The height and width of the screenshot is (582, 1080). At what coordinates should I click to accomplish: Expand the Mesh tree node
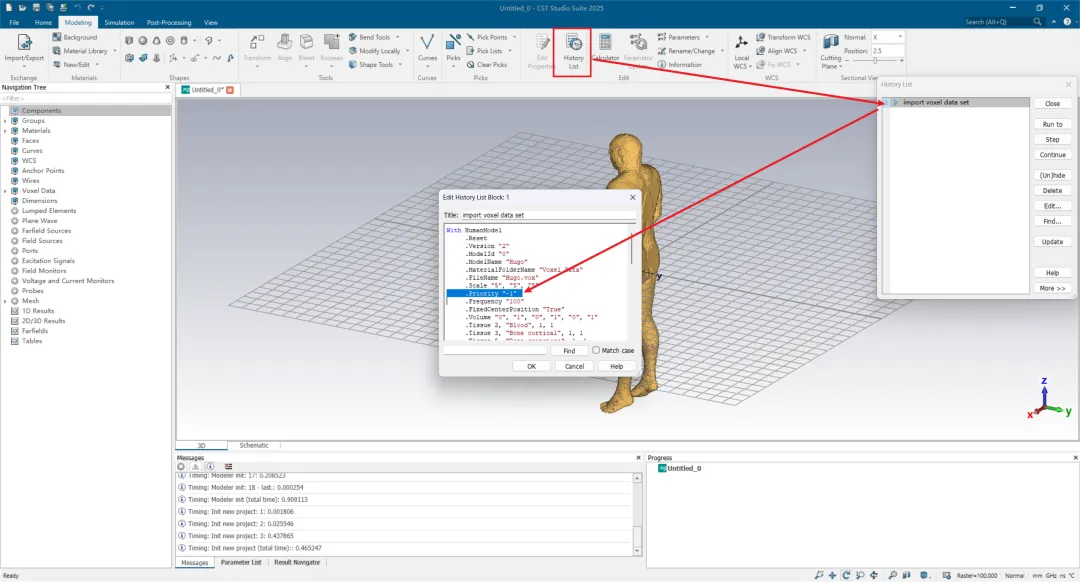click(6, 301)
